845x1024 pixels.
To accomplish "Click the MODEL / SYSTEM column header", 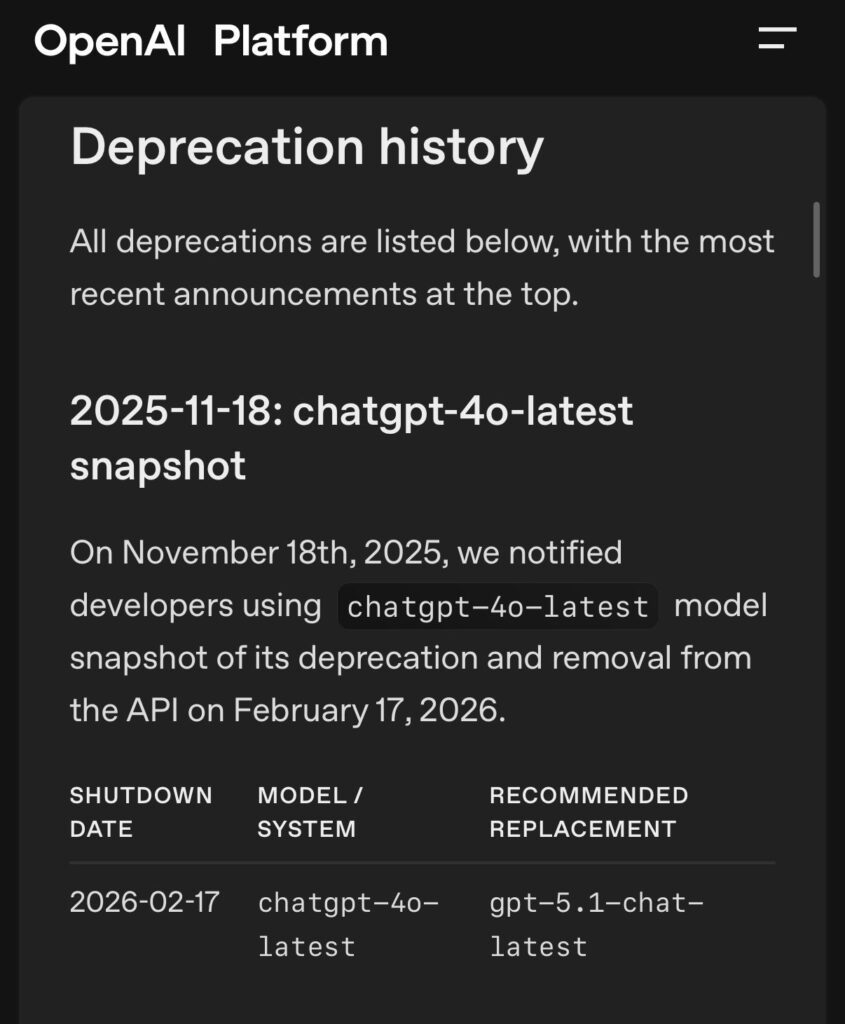I will point(310,812).
